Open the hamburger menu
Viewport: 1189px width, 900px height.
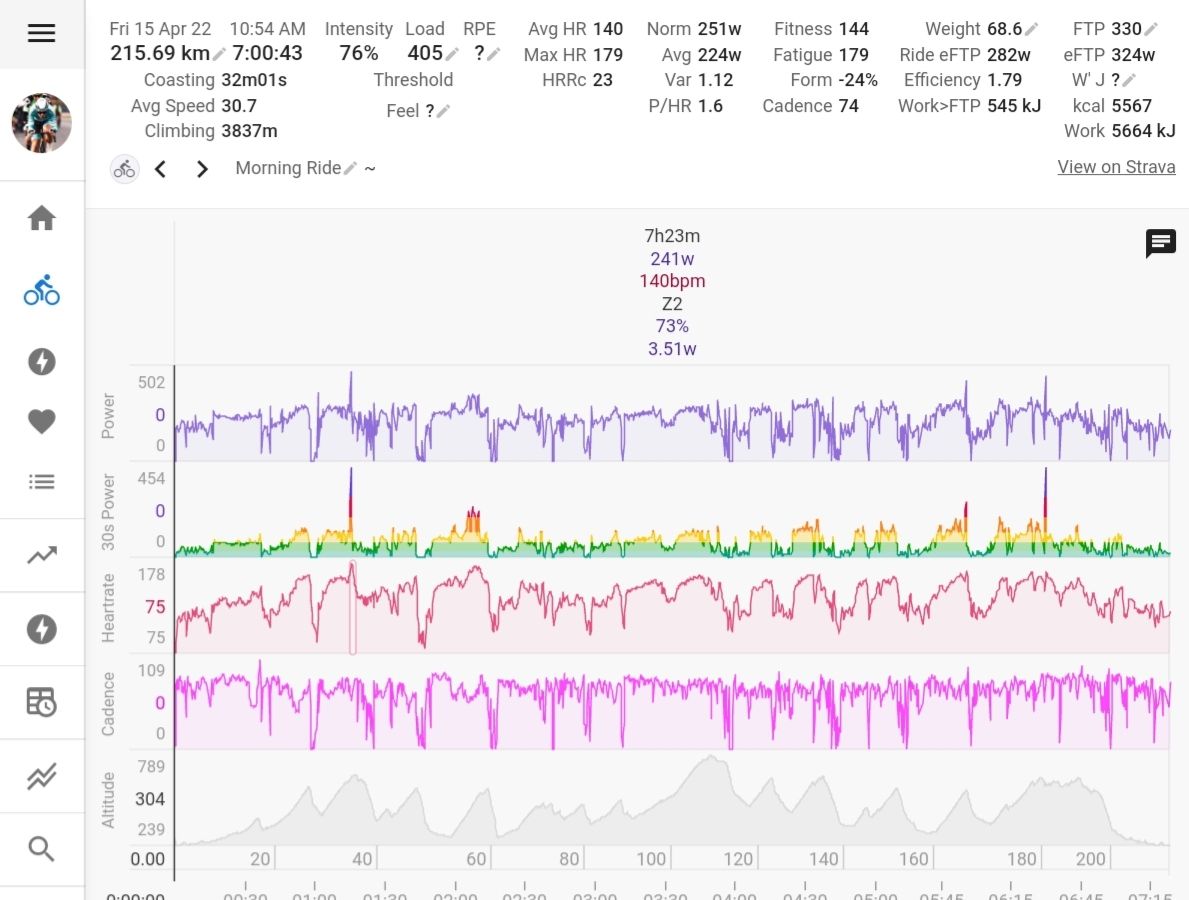point(41,33)
